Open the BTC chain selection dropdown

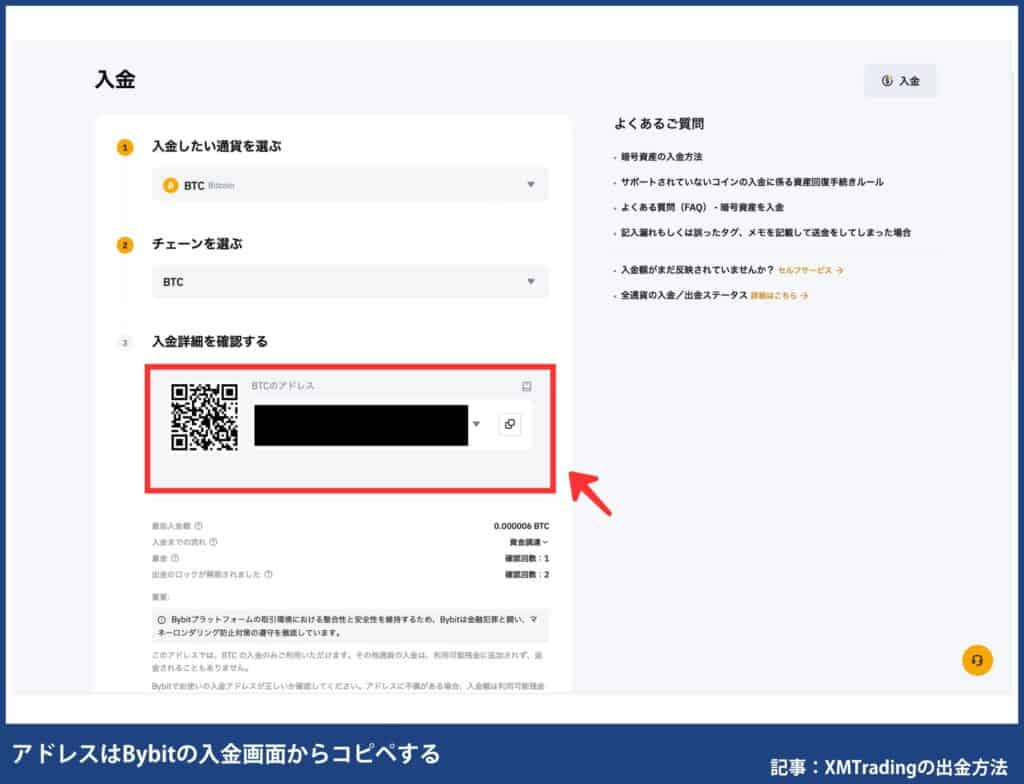click(350, 282)
